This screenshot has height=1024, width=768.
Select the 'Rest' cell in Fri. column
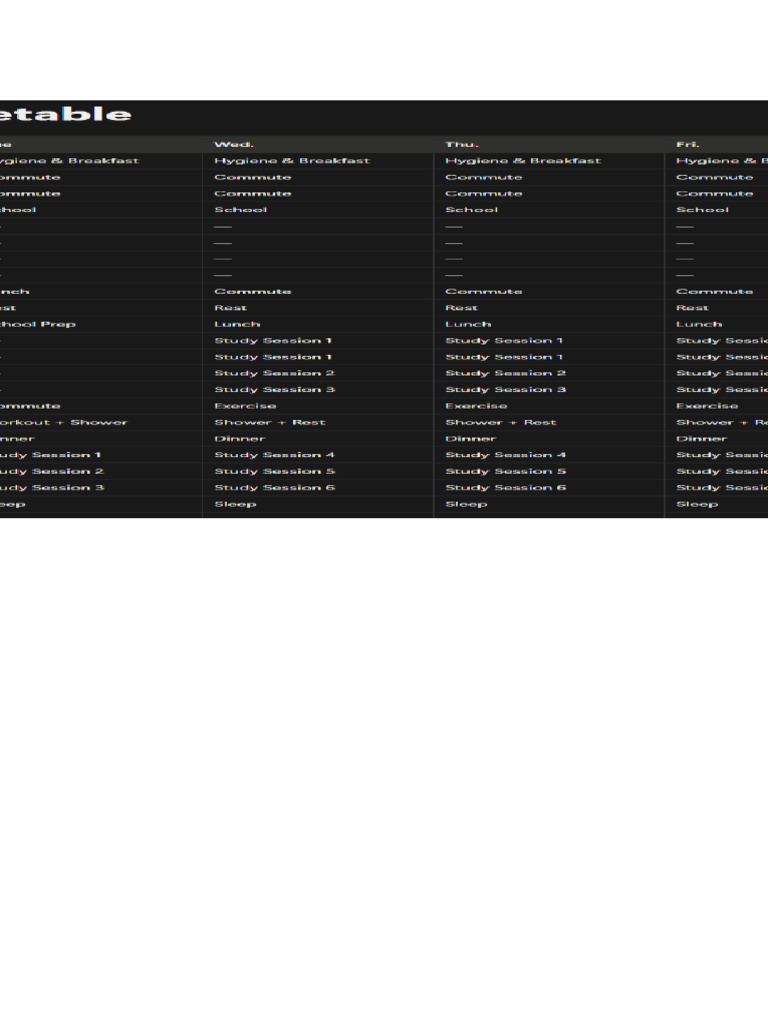pos(692,308)
